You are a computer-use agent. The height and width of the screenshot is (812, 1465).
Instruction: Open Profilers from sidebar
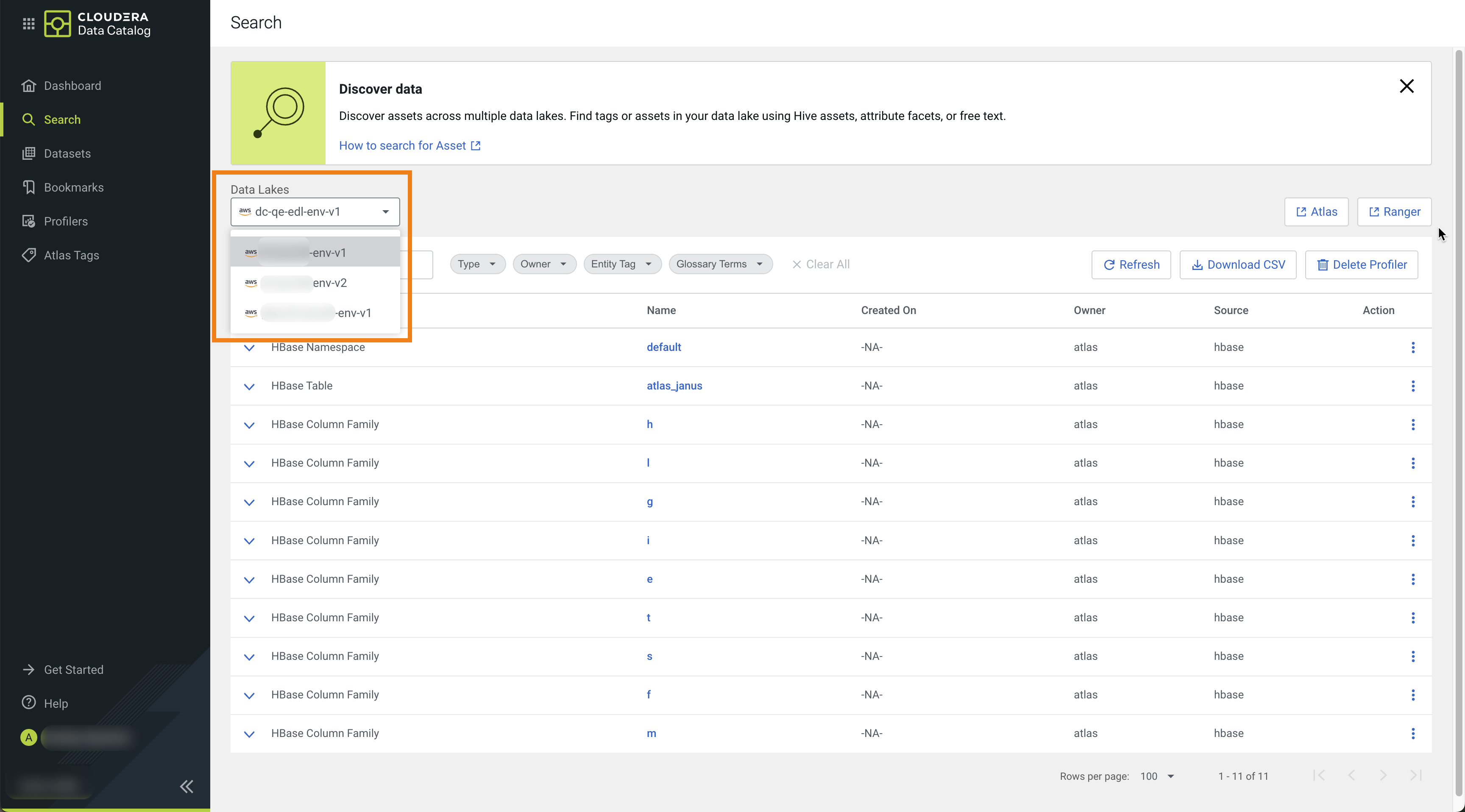65,221
